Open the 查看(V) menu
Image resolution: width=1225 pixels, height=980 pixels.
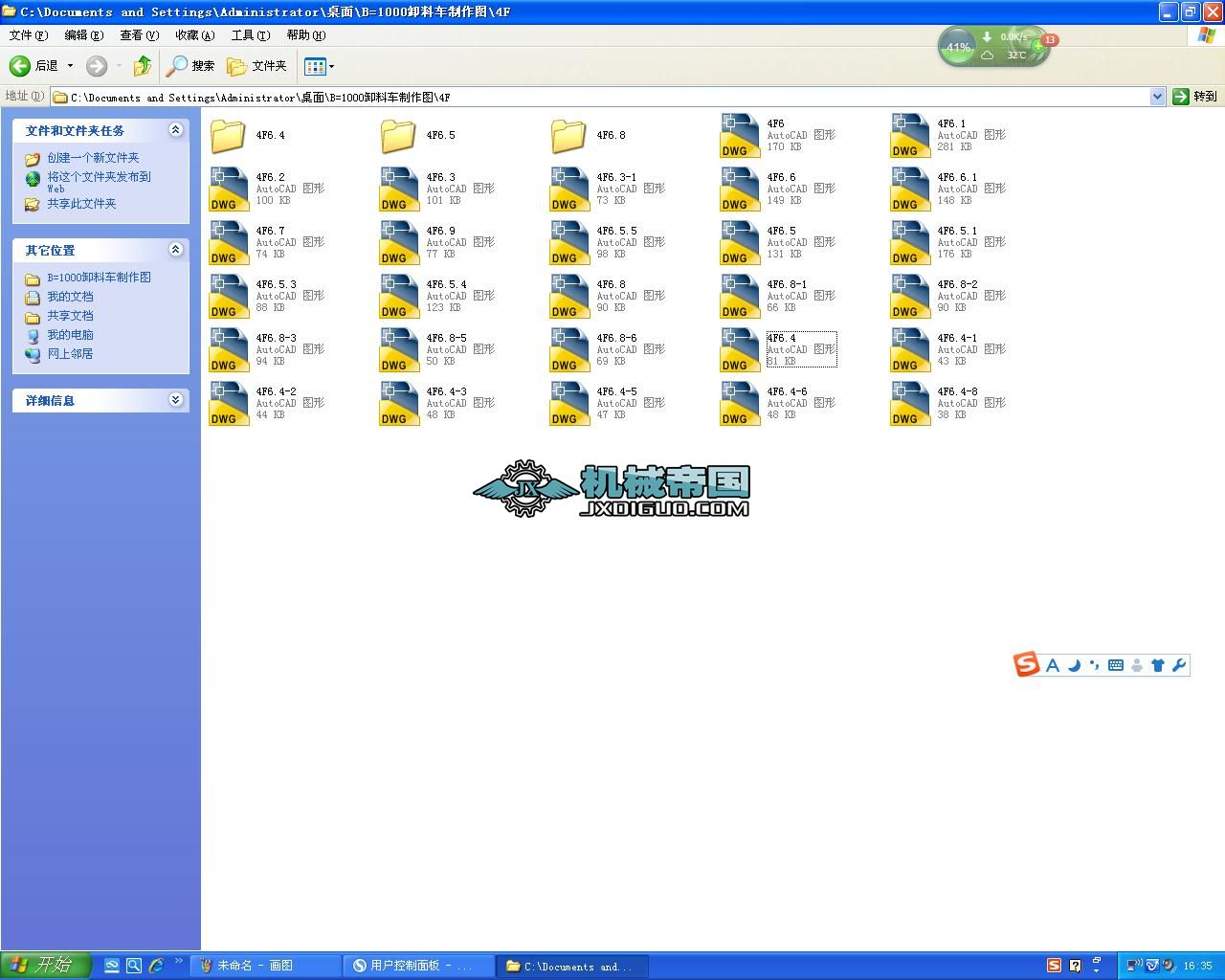pyautogui.click(x=139, y=35)
